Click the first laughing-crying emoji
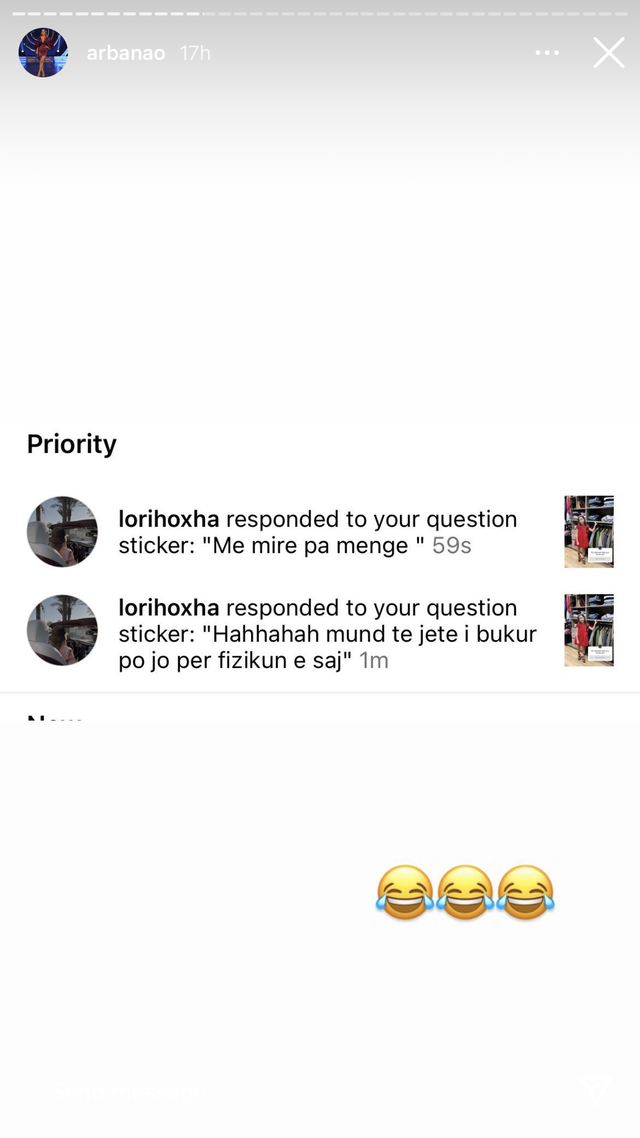This screenshot has height=1138, width=640. [x=405, y=892]
